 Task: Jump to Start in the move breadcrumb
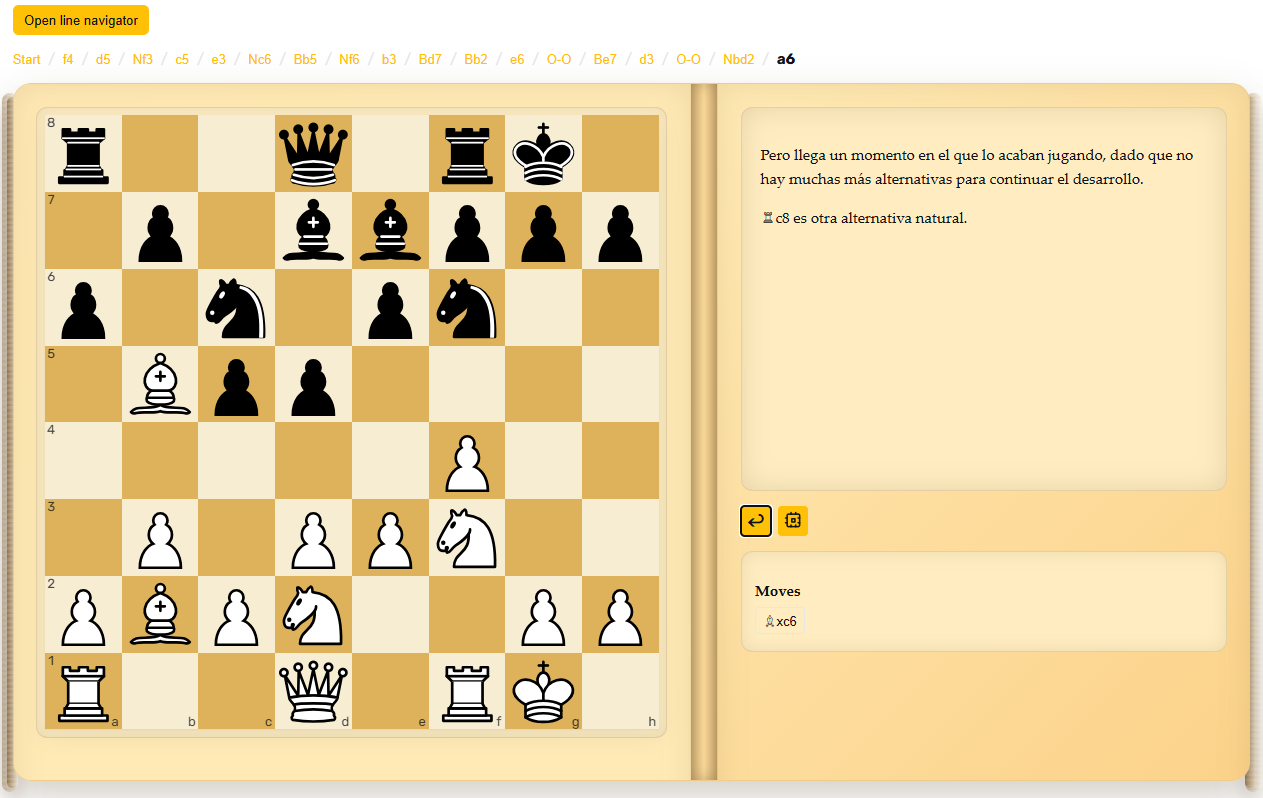27,59
